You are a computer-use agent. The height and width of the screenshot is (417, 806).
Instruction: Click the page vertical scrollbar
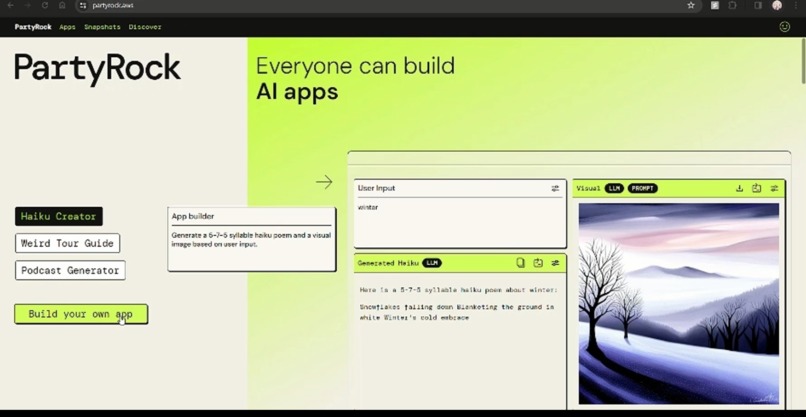pos(802,62)
